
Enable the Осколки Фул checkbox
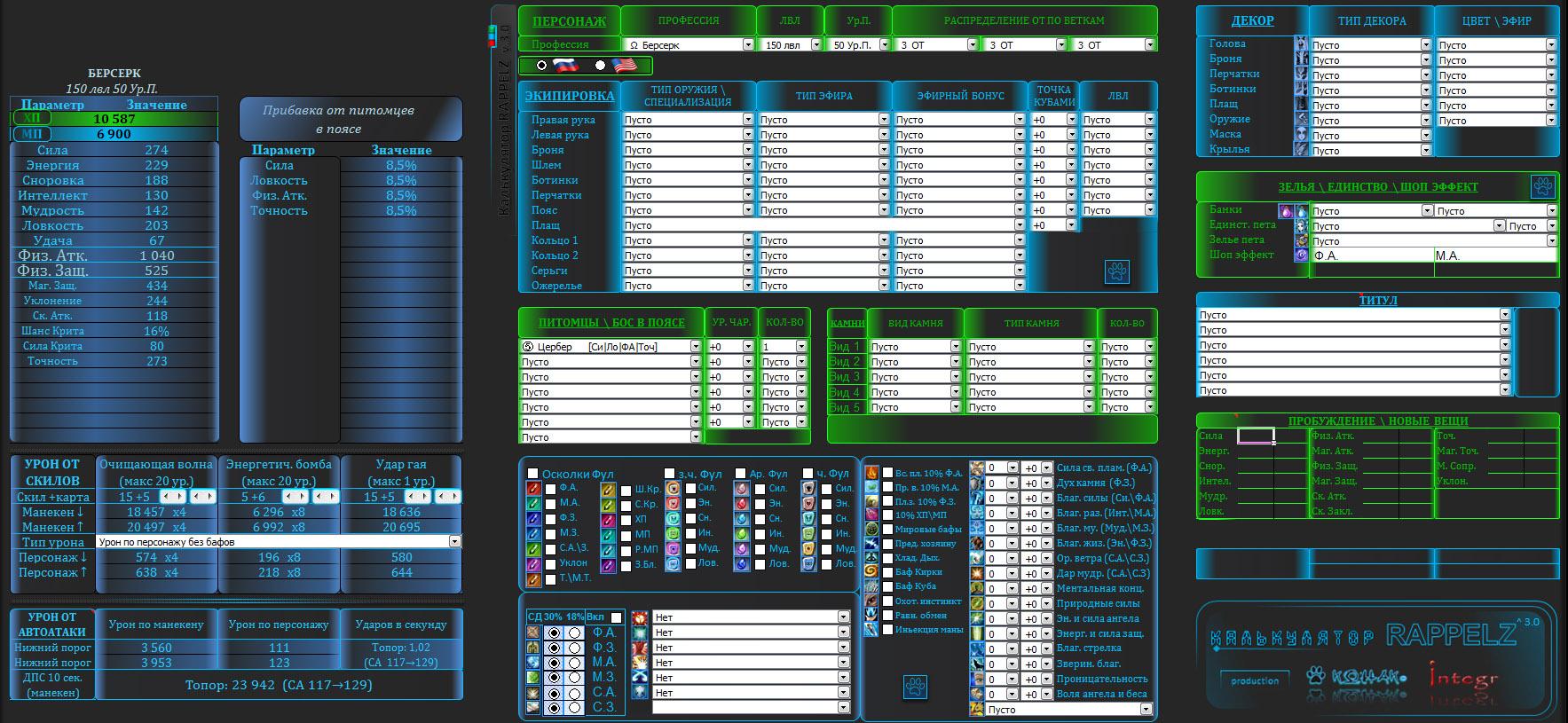532,474
